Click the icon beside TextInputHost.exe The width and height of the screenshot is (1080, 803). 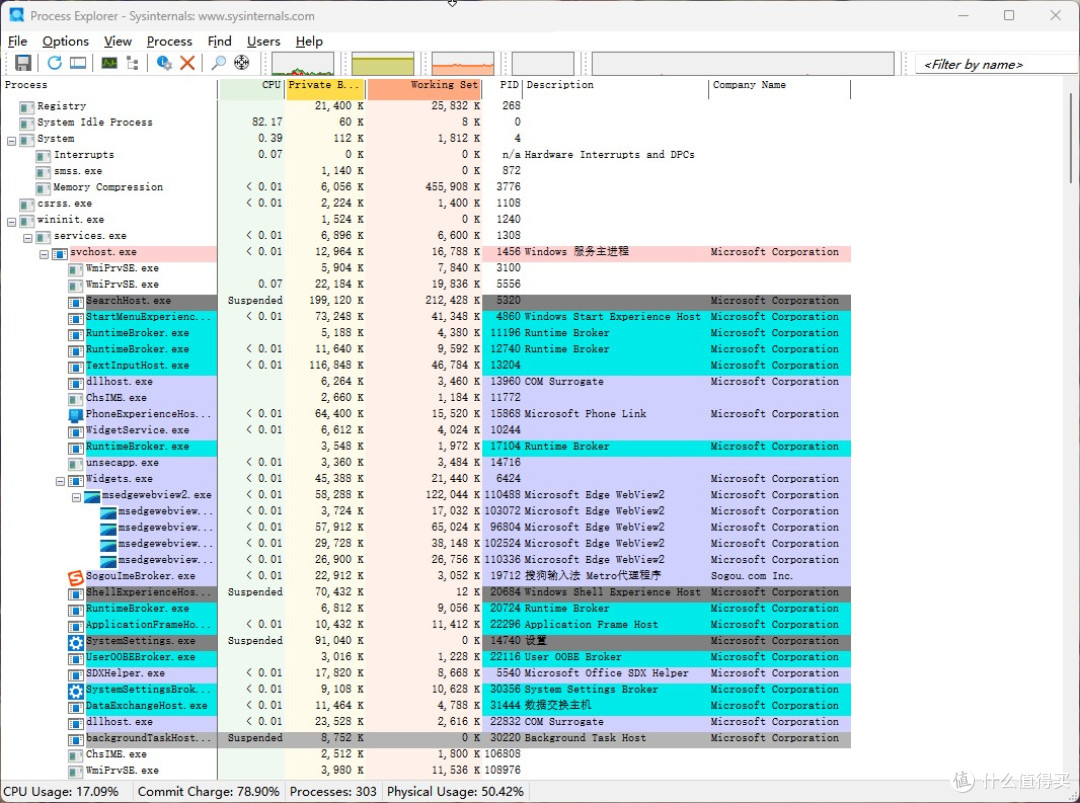pyautogui.click(x=75, y=366)
